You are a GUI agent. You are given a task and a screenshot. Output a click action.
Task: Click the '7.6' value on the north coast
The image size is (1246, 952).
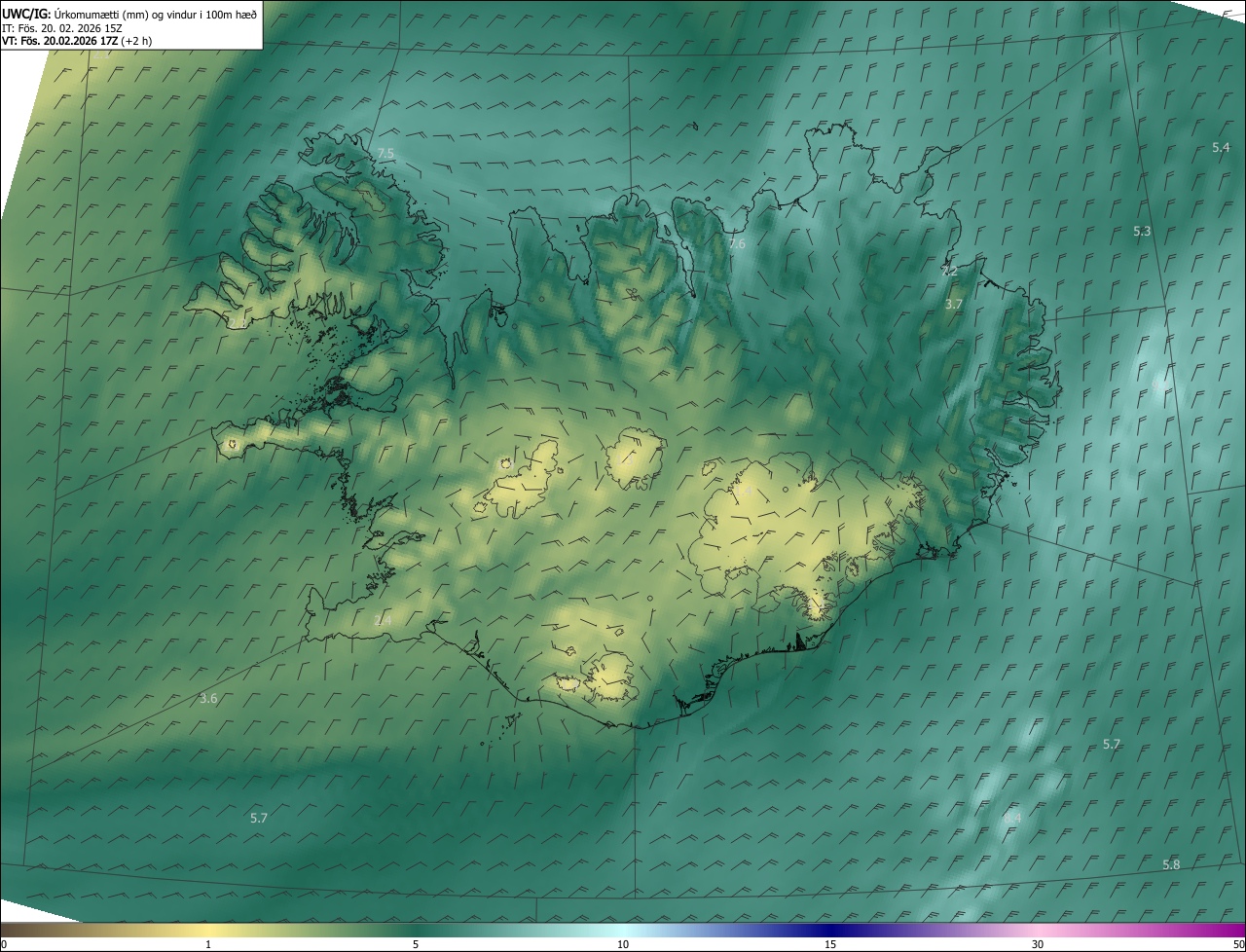coord(737,243)
